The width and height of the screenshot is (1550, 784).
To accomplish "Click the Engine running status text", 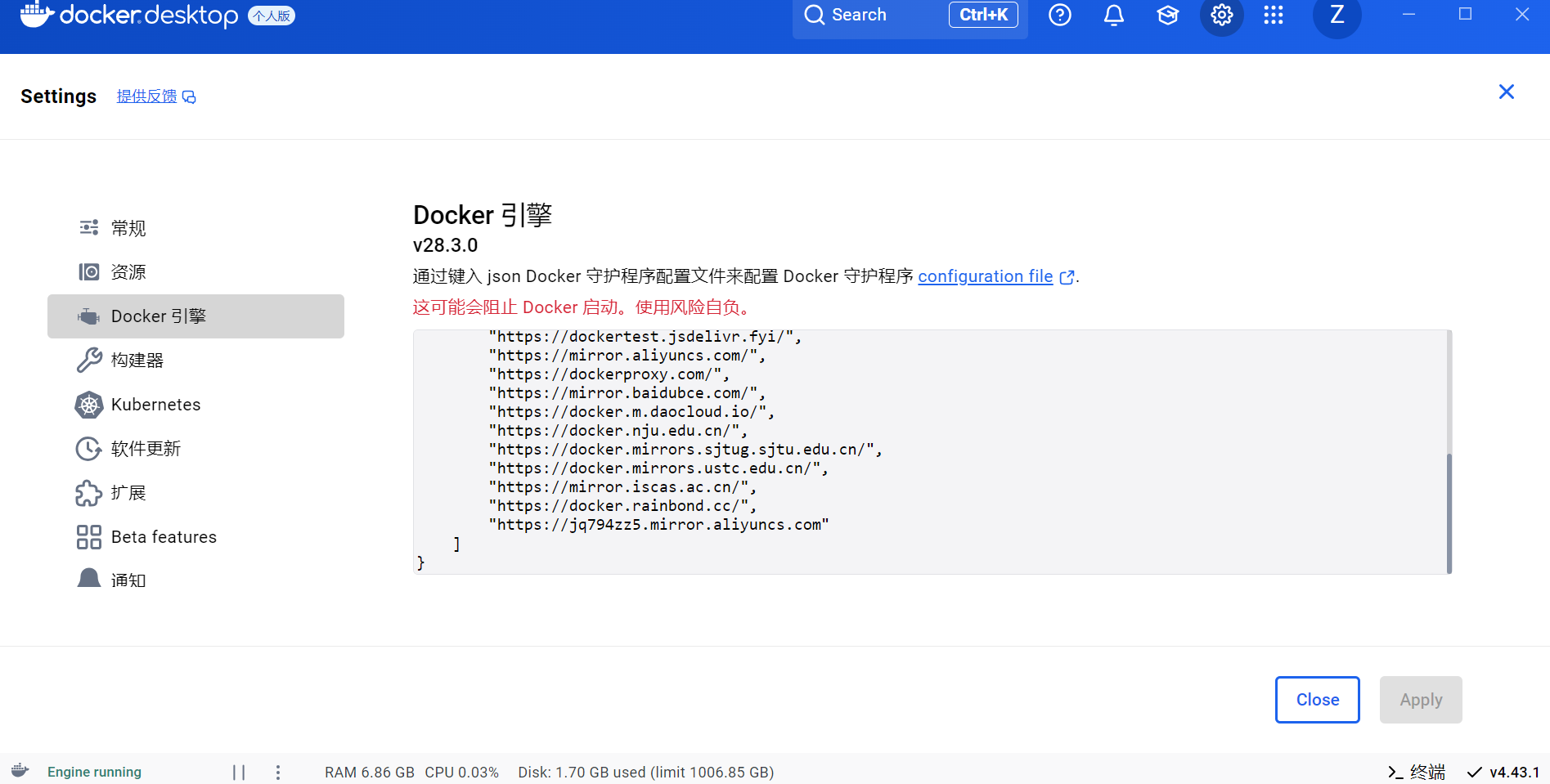I will pos(94,772).
